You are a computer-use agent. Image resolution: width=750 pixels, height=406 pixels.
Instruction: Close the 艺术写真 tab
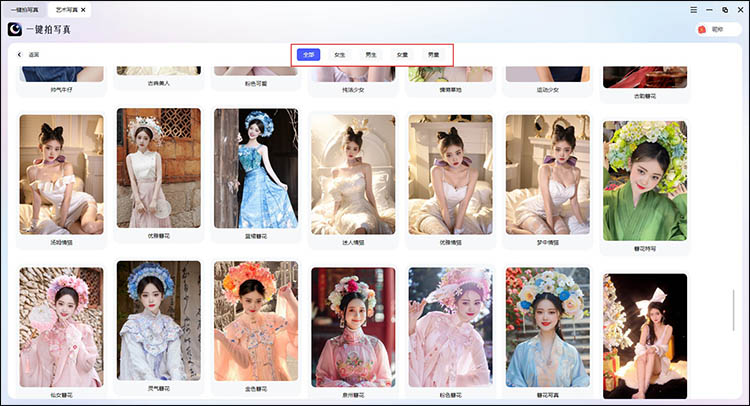tap(83, 9)
